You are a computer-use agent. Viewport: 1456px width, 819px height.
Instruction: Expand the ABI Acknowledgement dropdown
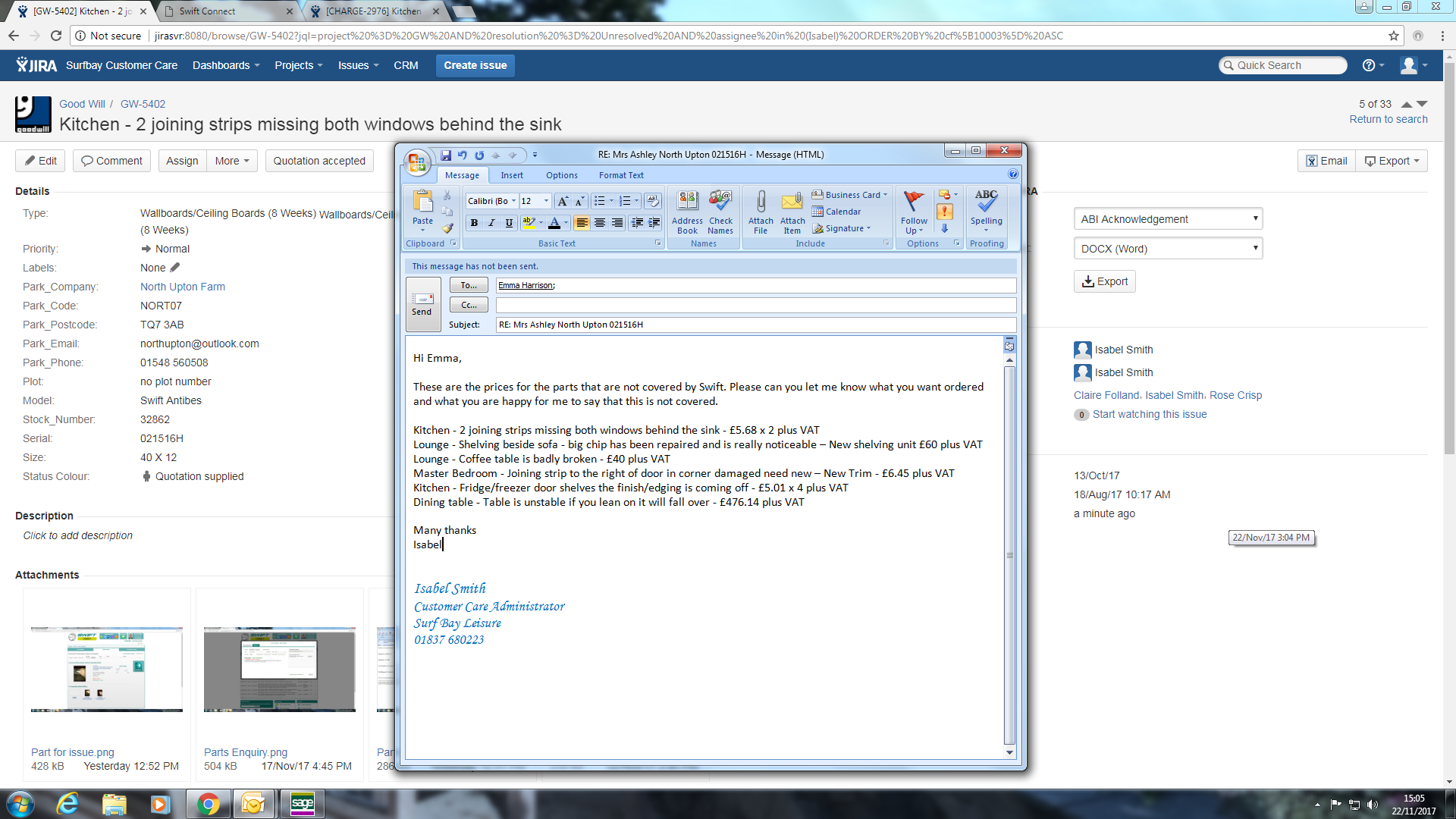pos(1168,219)
